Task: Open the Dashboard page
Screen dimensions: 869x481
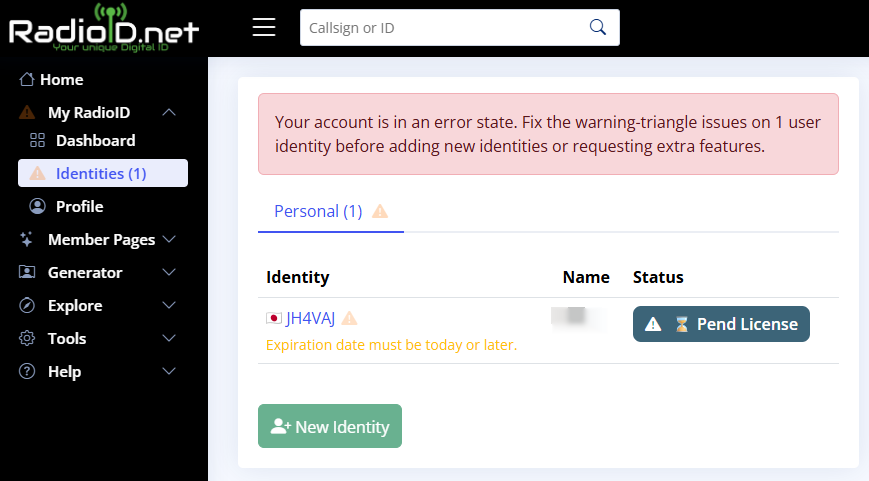Action: (x=95, y=141)
